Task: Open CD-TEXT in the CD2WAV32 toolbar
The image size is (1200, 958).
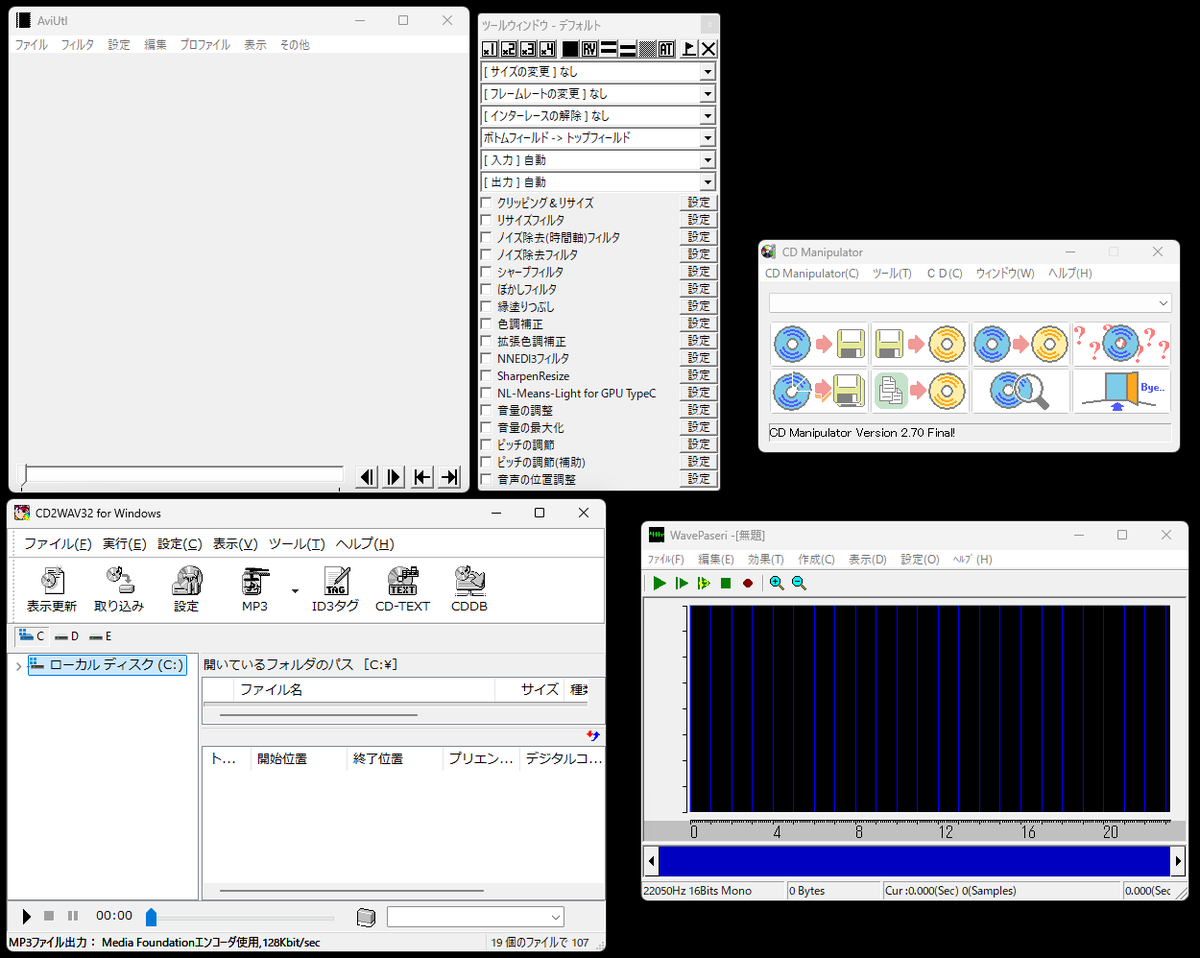Action: pyautogui.click(x=402, y=589)
